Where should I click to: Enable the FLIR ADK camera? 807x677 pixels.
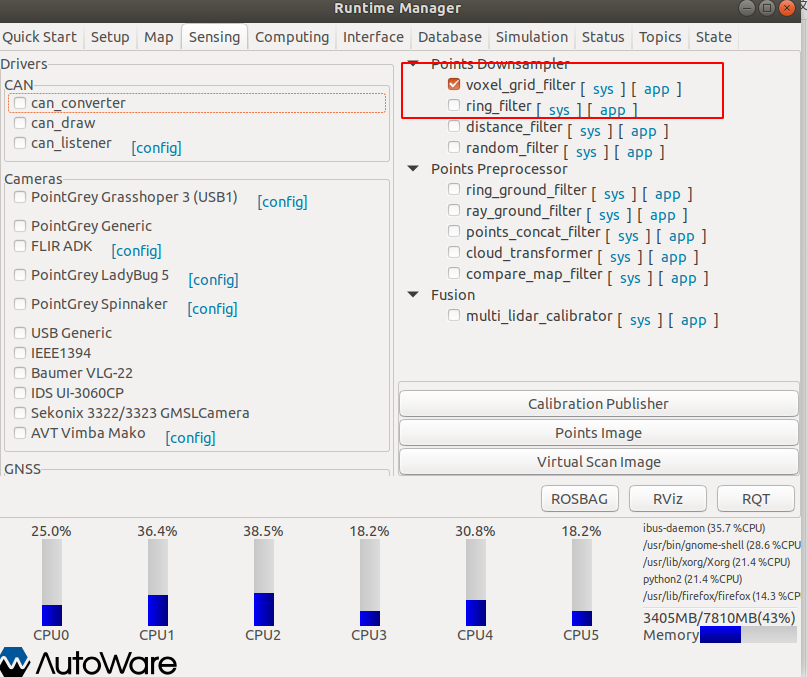18,246
